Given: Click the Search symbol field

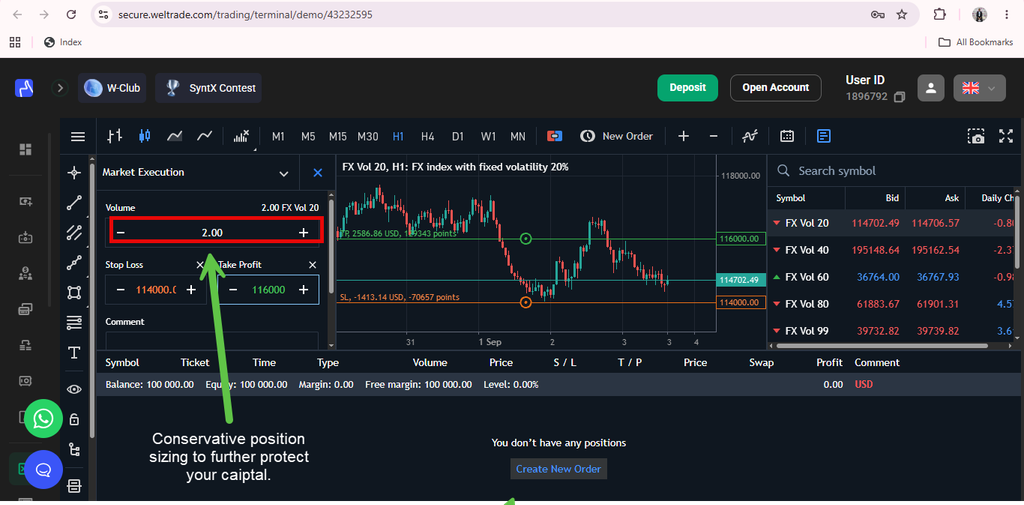Looking at the screenshot, I should [895, 171].
